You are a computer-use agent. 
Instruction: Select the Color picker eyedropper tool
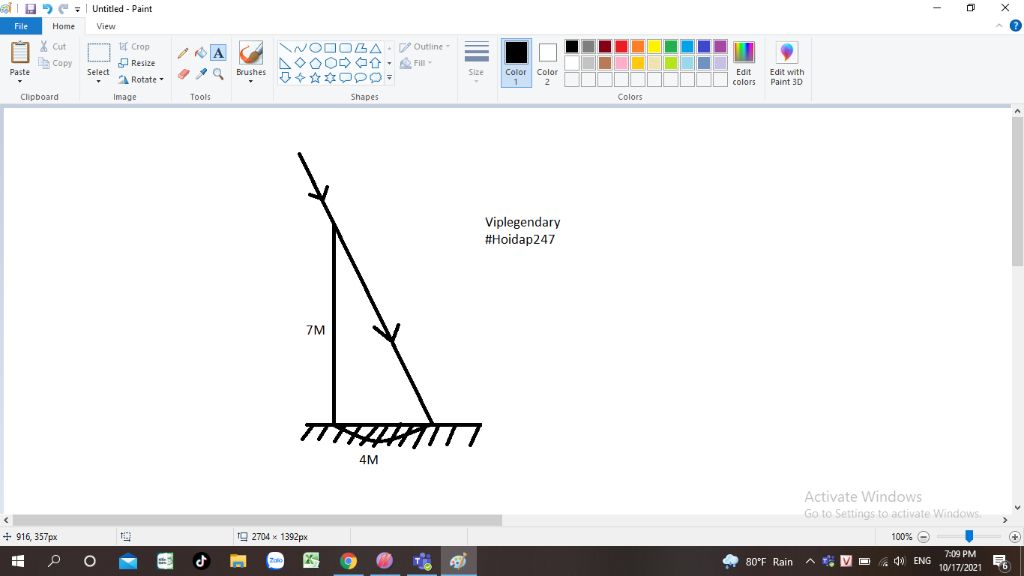(x=200, y=74)
